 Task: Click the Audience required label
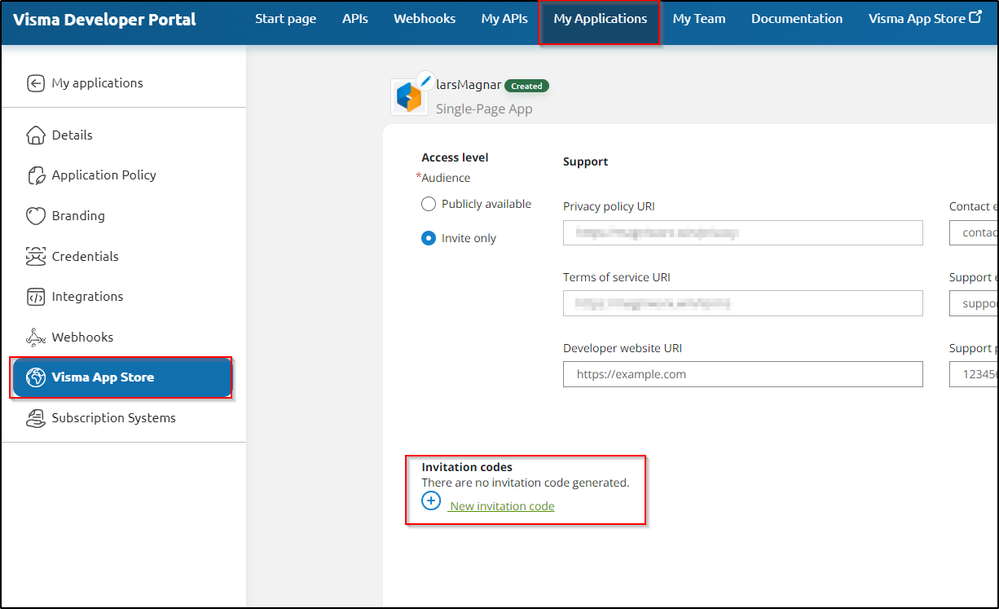click(x=443, y=178)
